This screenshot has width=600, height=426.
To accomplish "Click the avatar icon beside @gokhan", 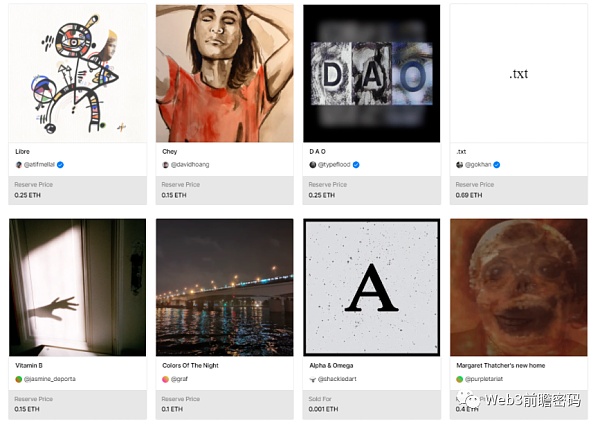I will tap(460, 165).
